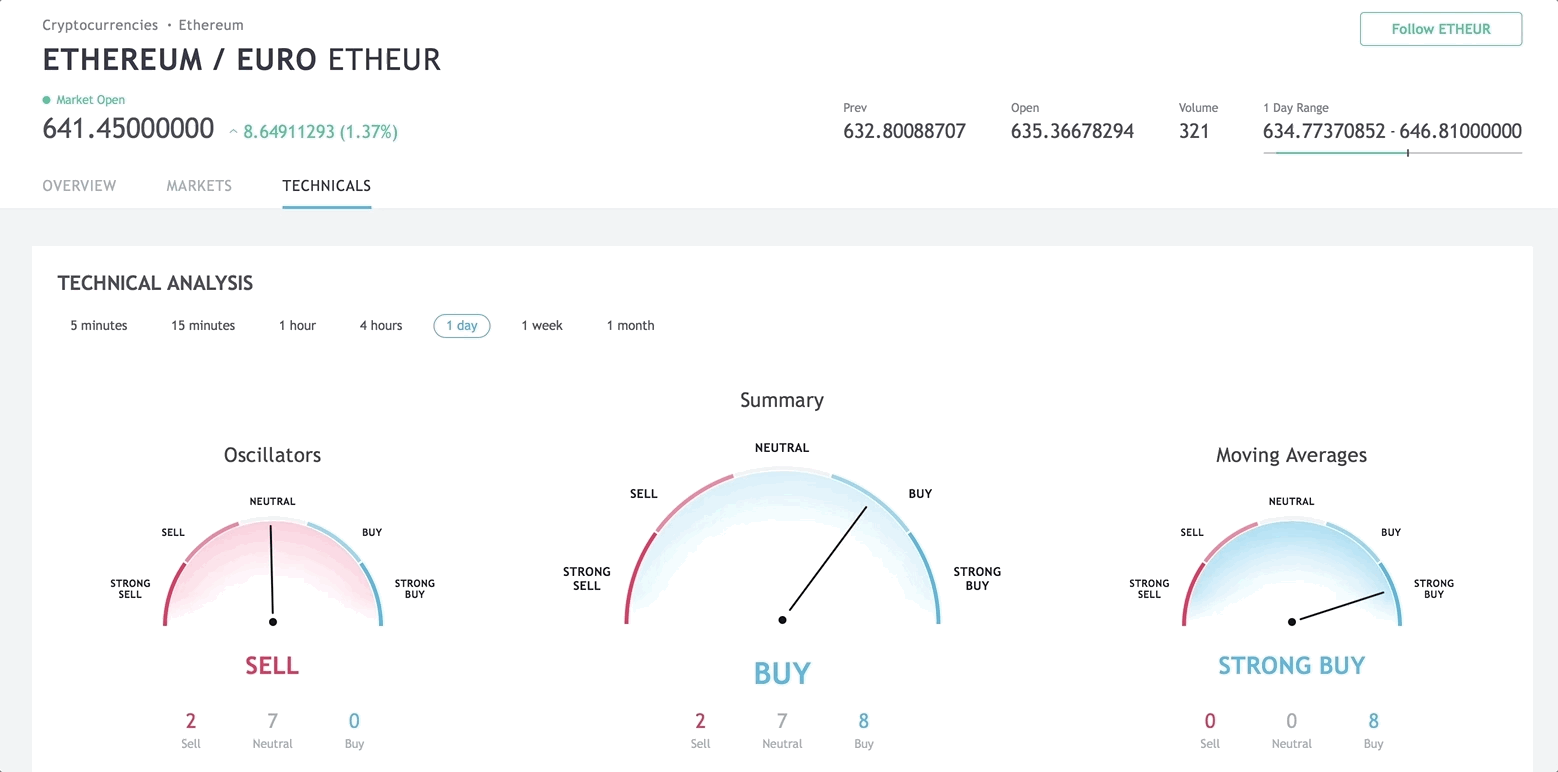The width and height of the screenshot is (1558, 772).
Task: Click Moving Averages Neutral count 0
Action: click(x=1291, y=720)
